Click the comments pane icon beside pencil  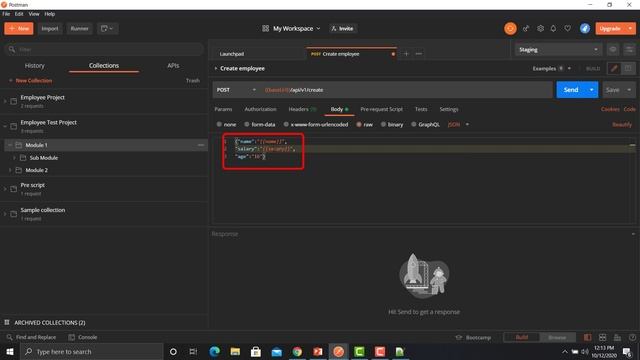628,69
